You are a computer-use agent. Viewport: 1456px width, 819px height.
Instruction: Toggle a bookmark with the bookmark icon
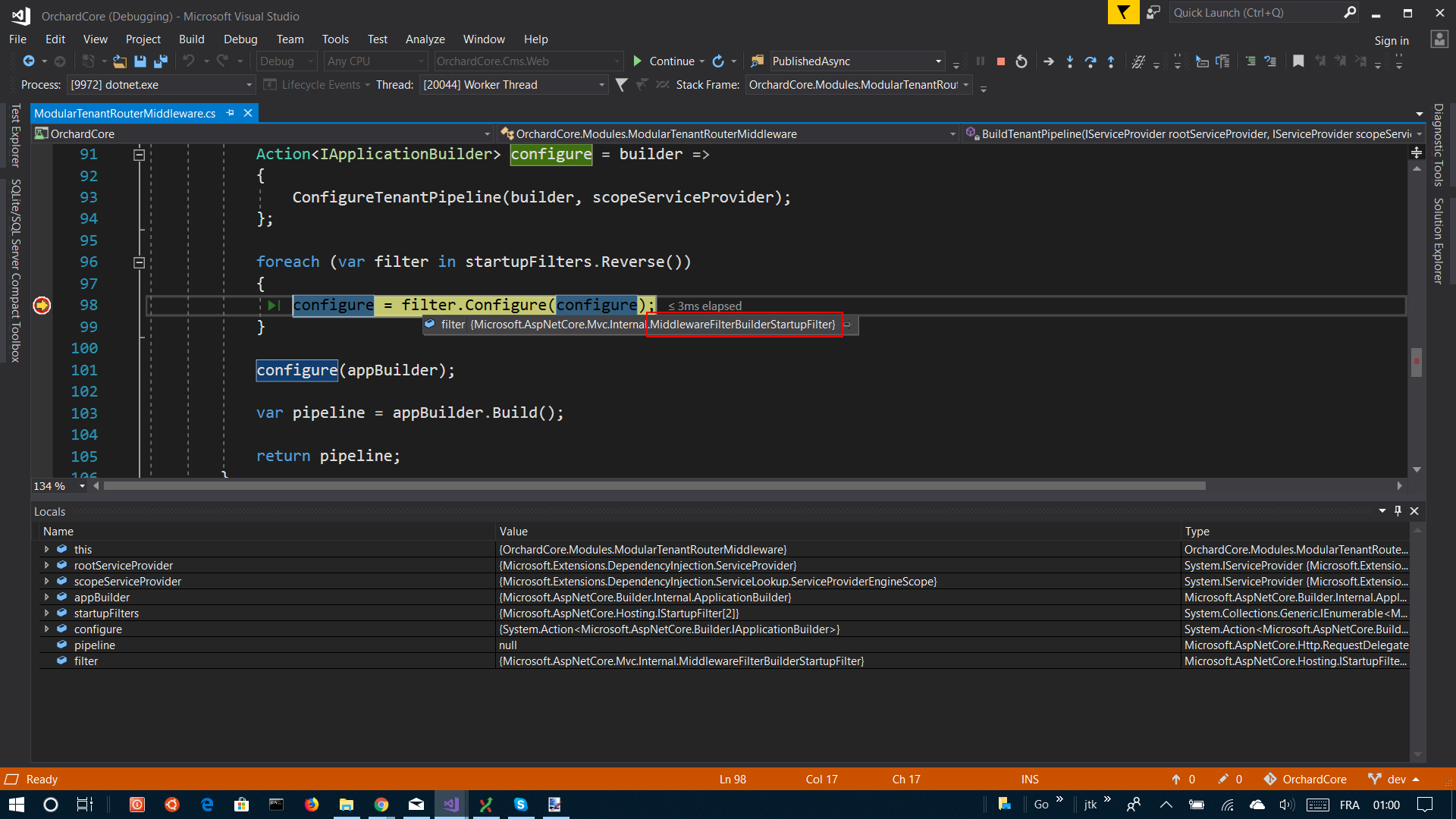point(1298,61)
